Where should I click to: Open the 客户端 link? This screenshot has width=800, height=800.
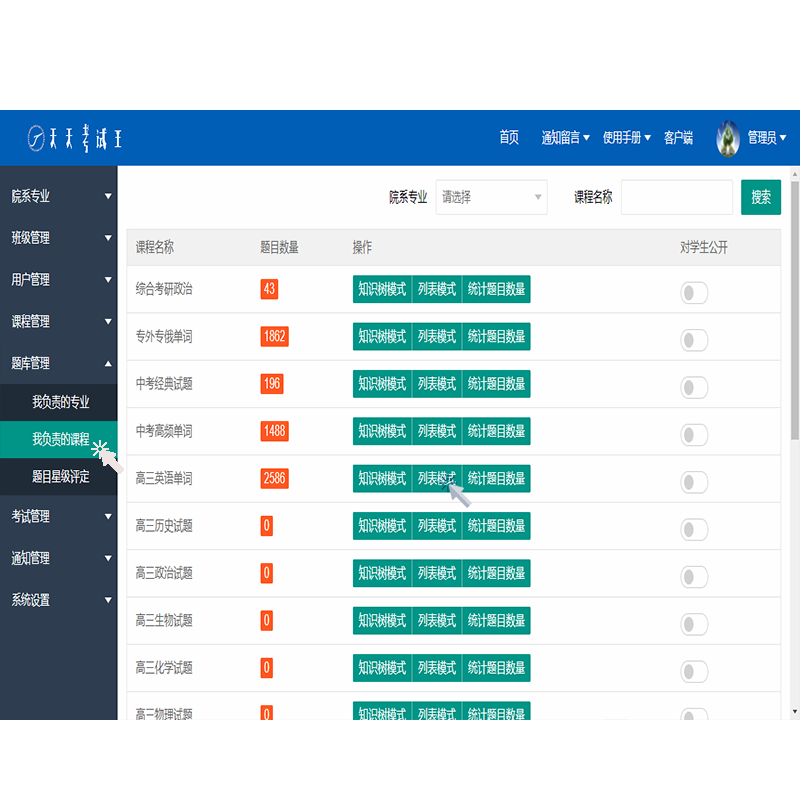[x=678, y=137]
